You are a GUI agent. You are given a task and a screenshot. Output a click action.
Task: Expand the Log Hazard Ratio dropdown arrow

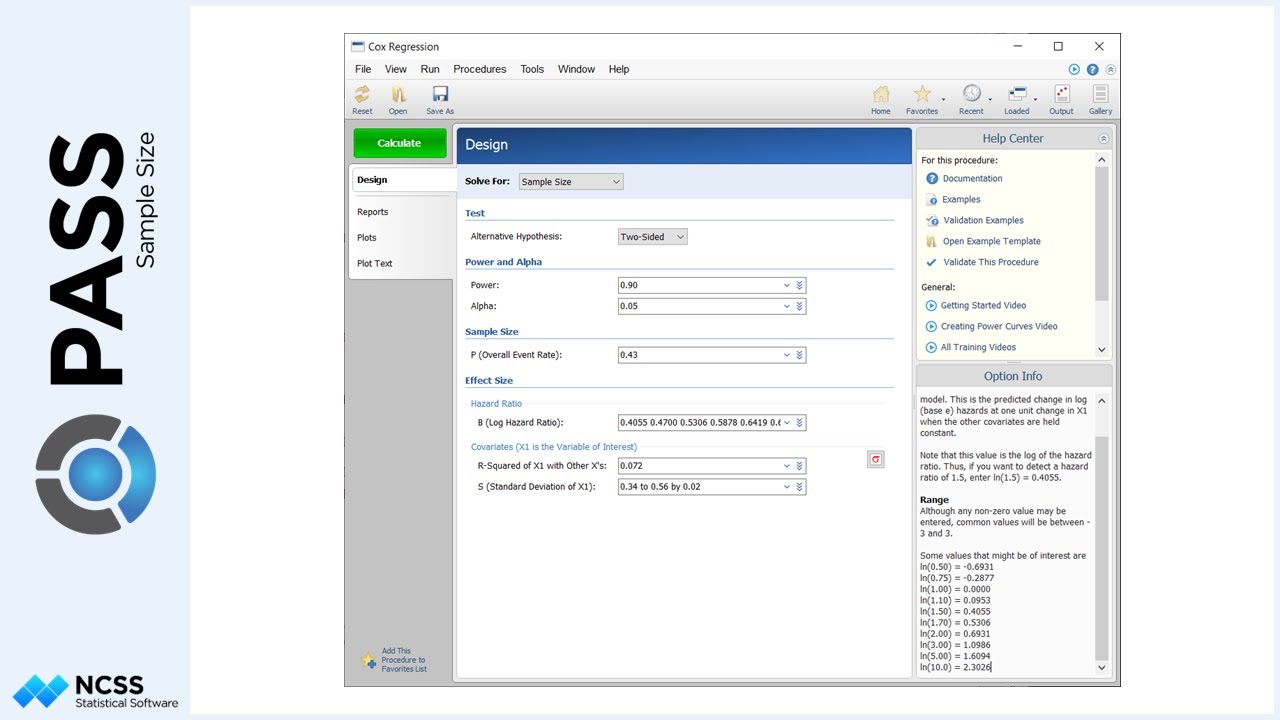click(x=786, y=423)
